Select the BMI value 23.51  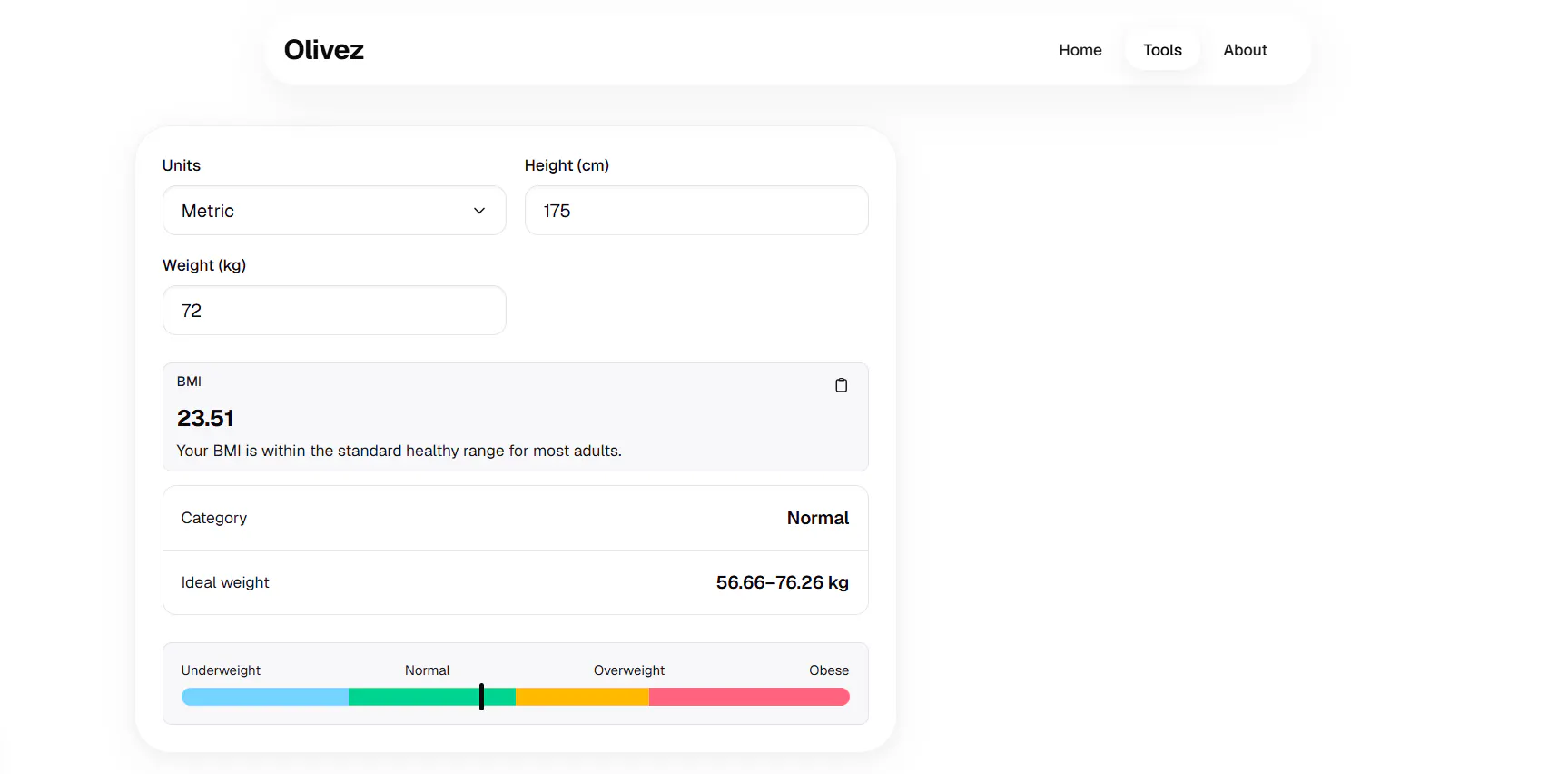[x=205, y=418]
